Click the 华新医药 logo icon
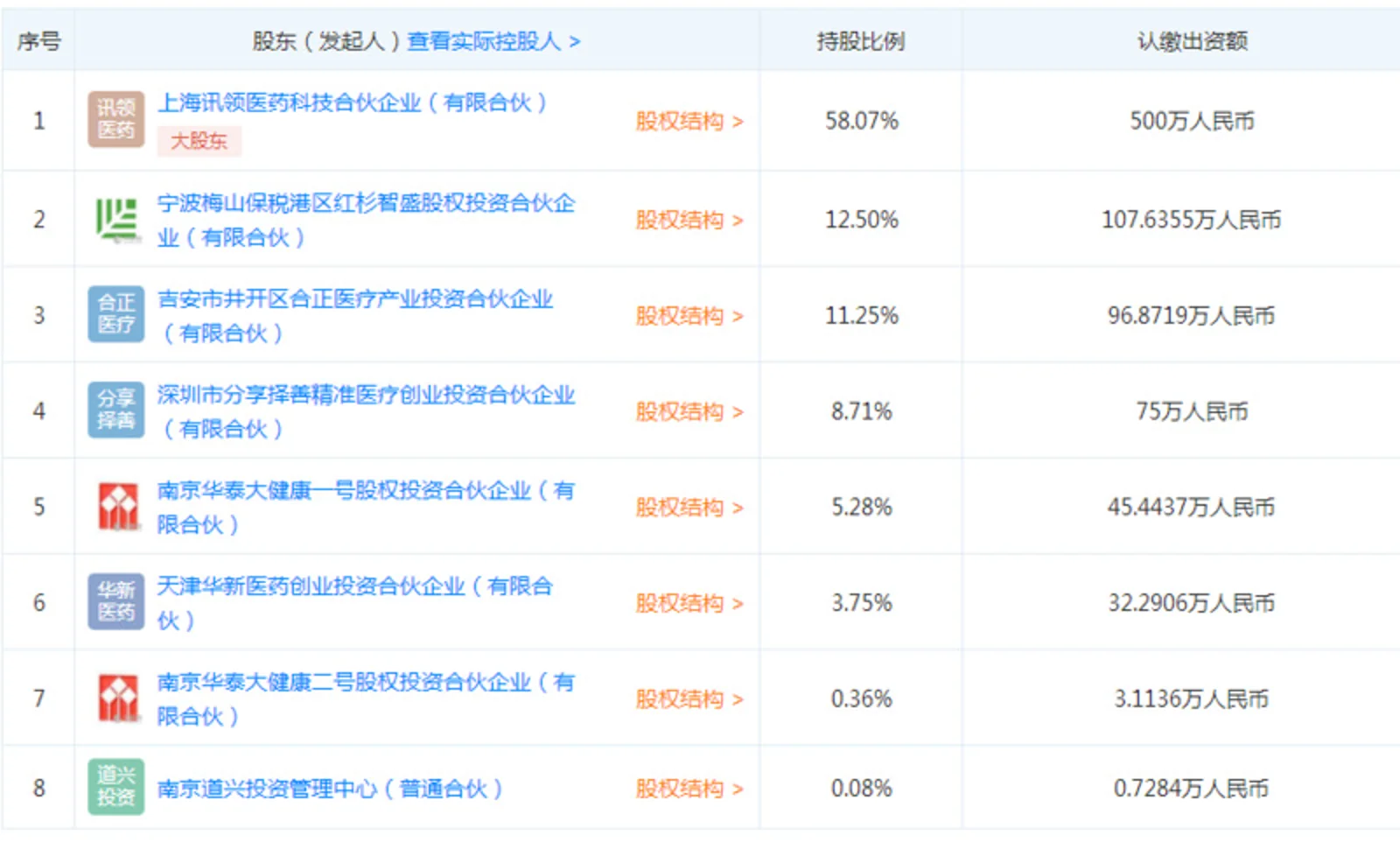This screenshot has width=1400, height=856. tap(115, 601)
